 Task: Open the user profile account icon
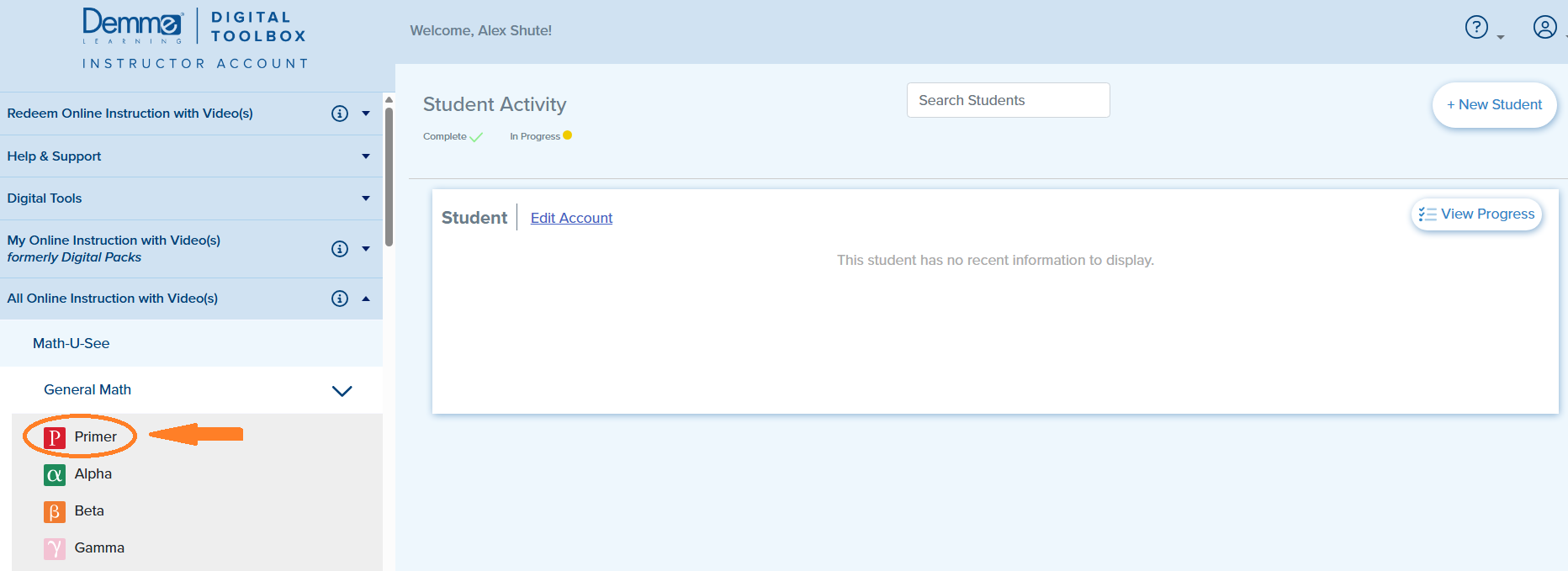(1544, 28)
